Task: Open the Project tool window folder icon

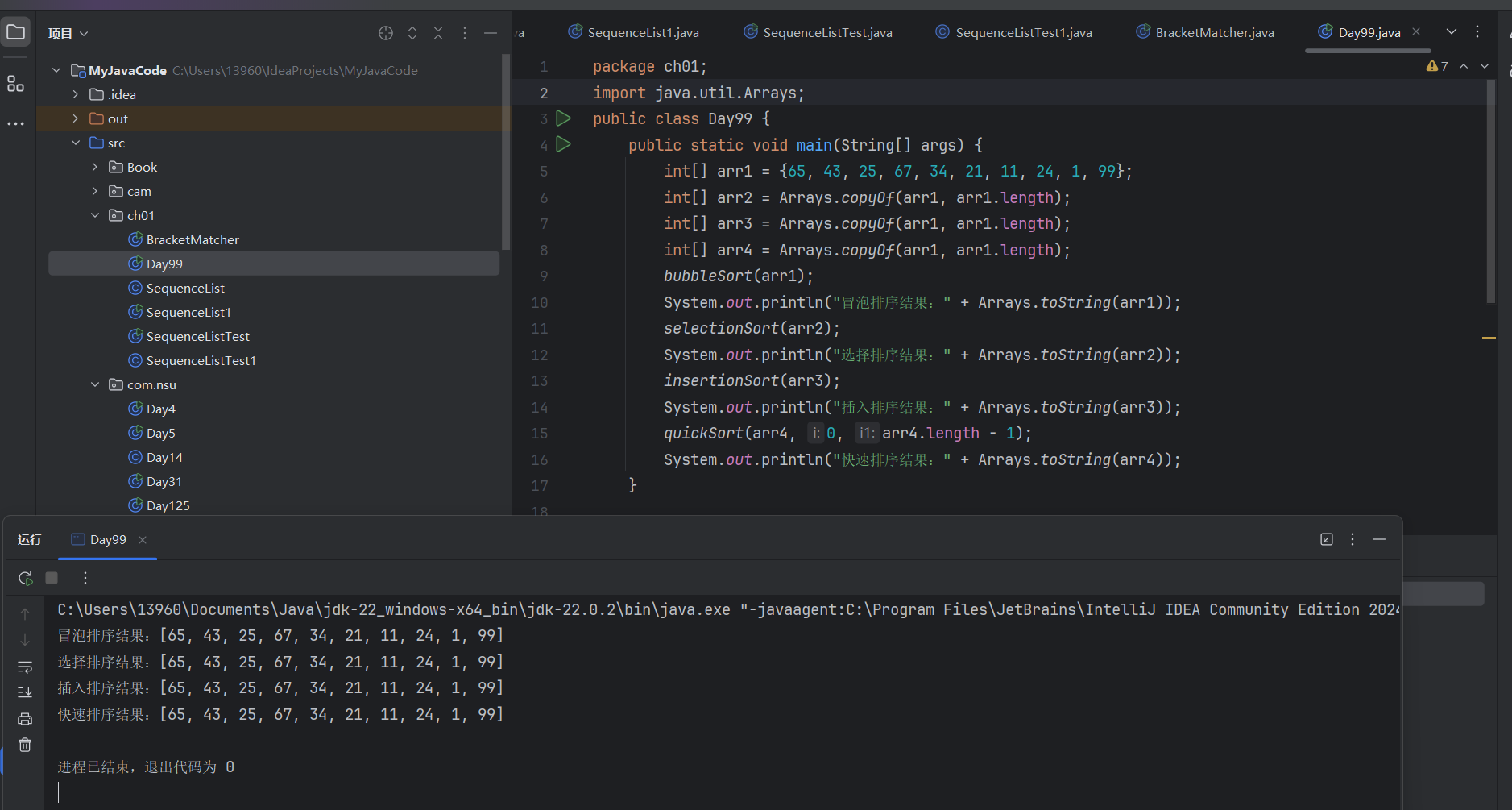Action: click(x=15, y=32)
